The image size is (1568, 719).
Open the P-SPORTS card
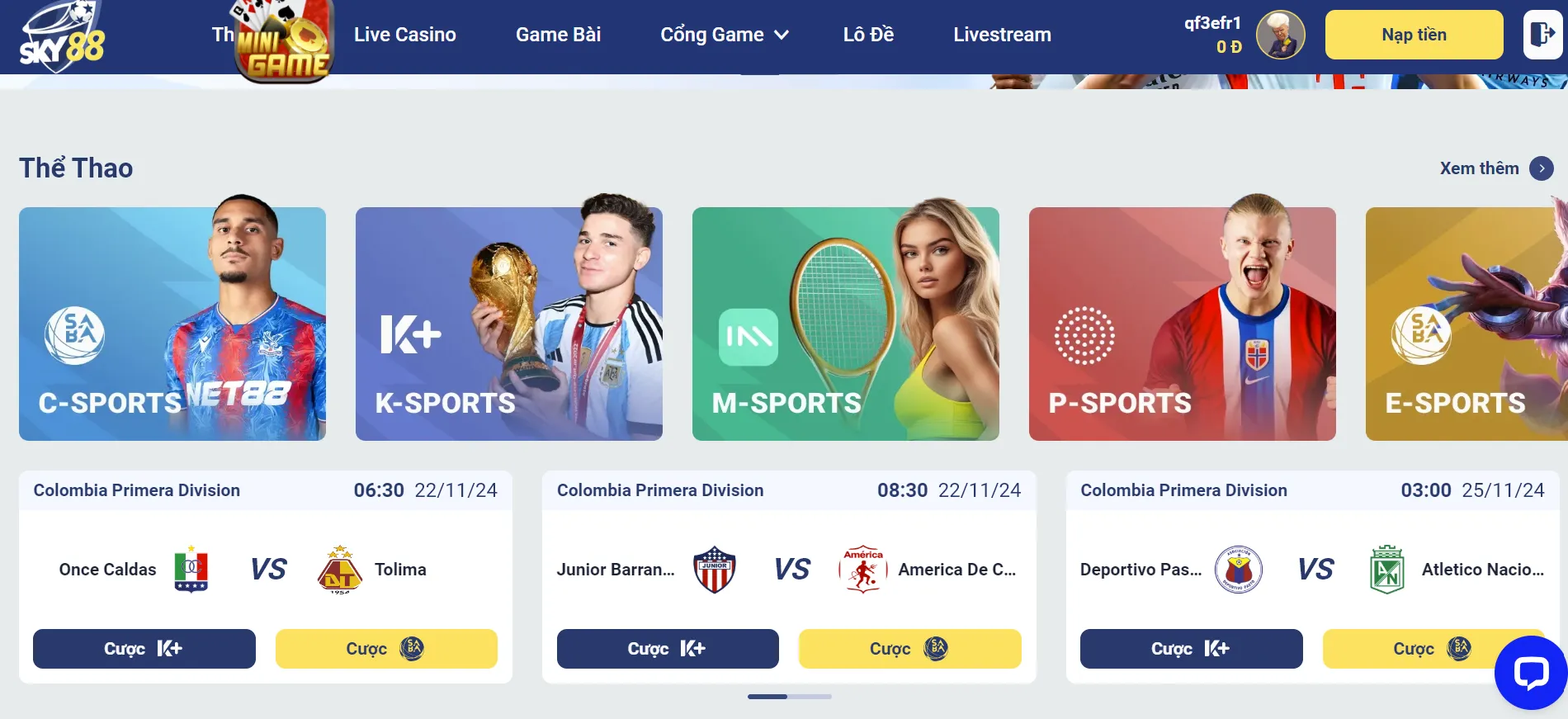1183,324
